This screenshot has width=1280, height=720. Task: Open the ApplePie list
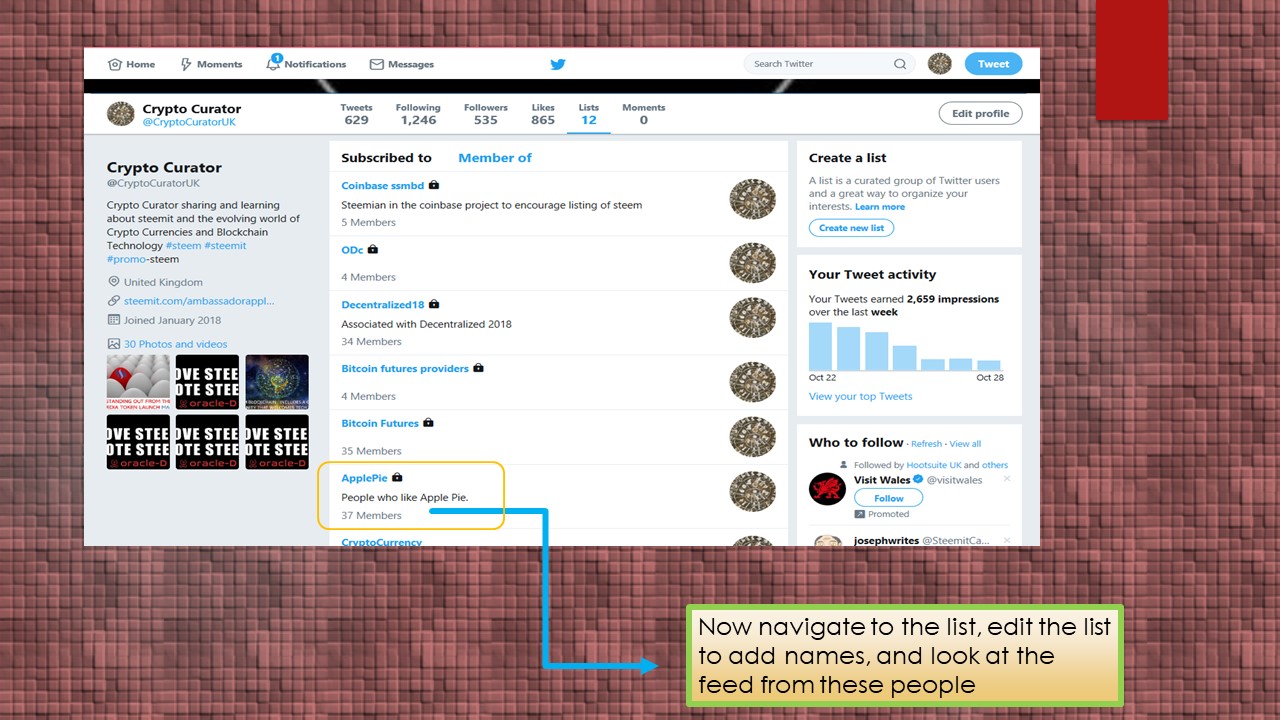pyautogui.click(x=364, y=478)
